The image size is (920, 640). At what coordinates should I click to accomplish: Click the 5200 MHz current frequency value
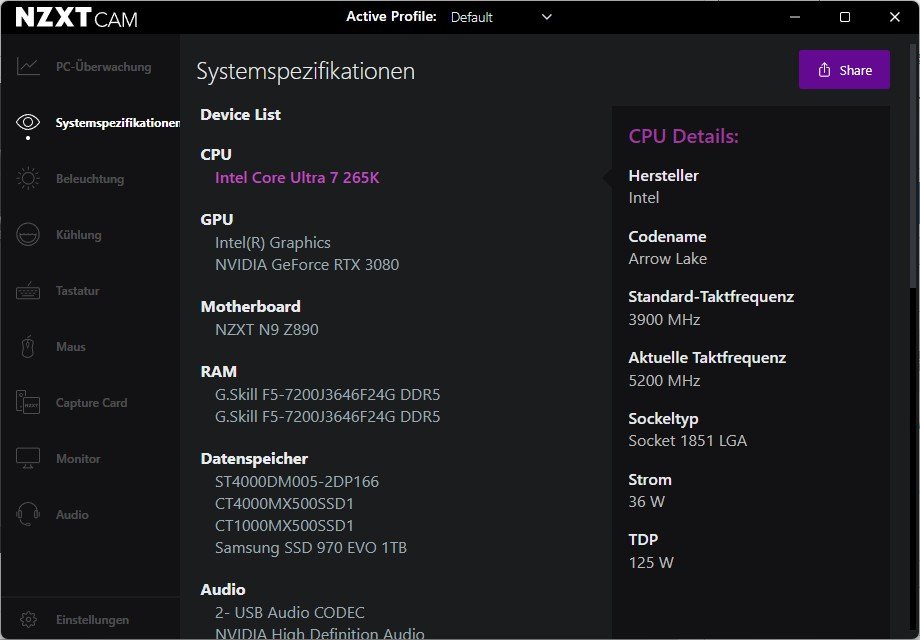[x=664, y=381]
